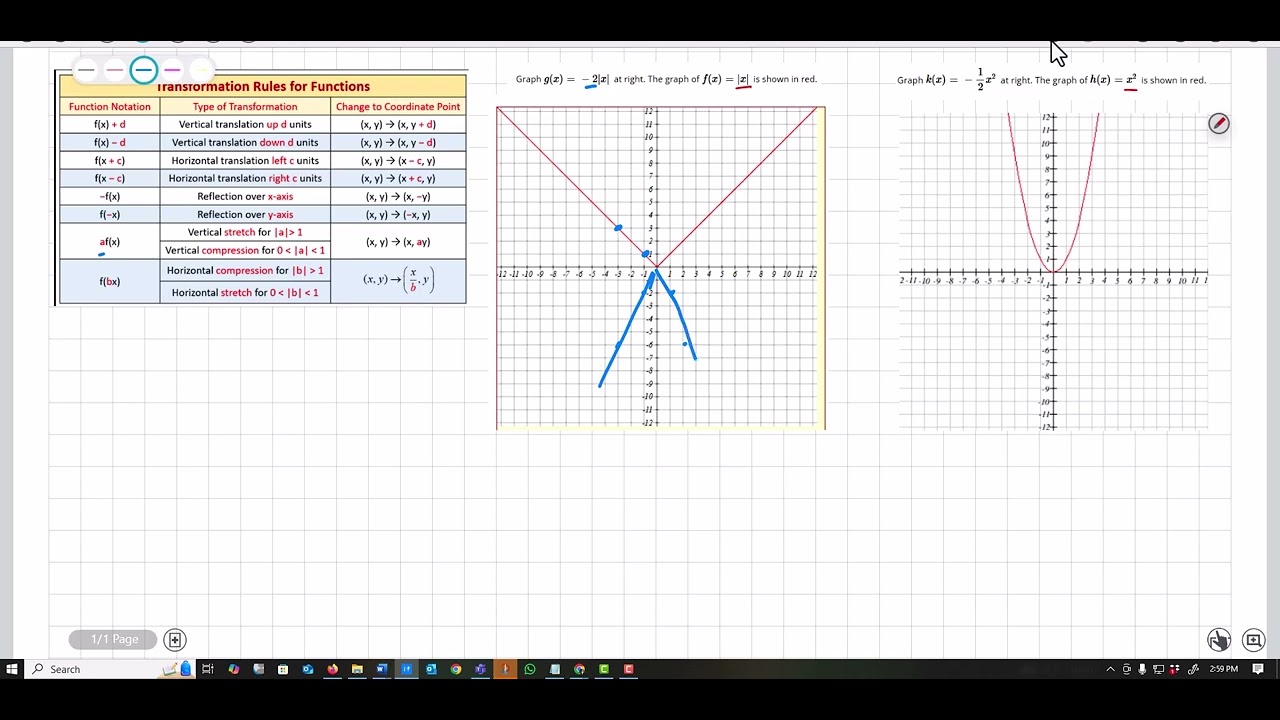Click 'Vertical translation up d units' cell
1280x720 pixels.
coord(245,125)
